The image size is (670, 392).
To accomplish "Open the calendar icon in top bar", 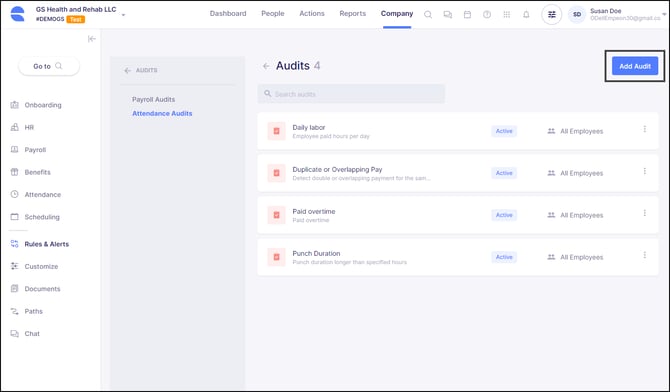I will coord(467,15).
